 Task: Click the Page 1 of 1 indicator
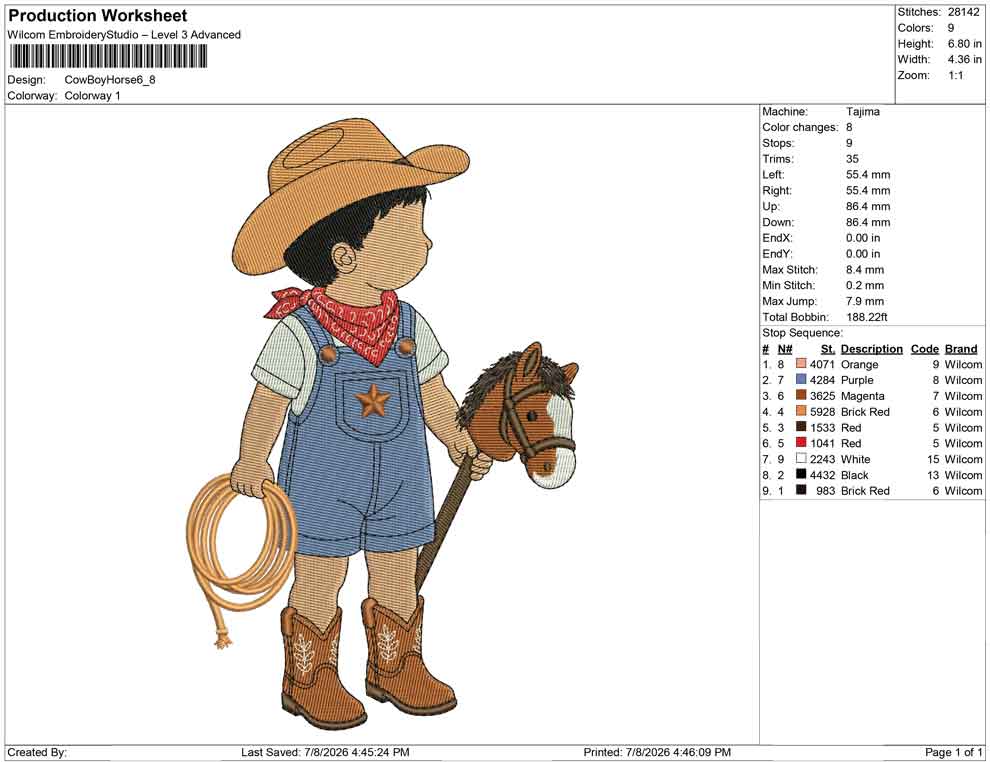click(x=953, y=752)
